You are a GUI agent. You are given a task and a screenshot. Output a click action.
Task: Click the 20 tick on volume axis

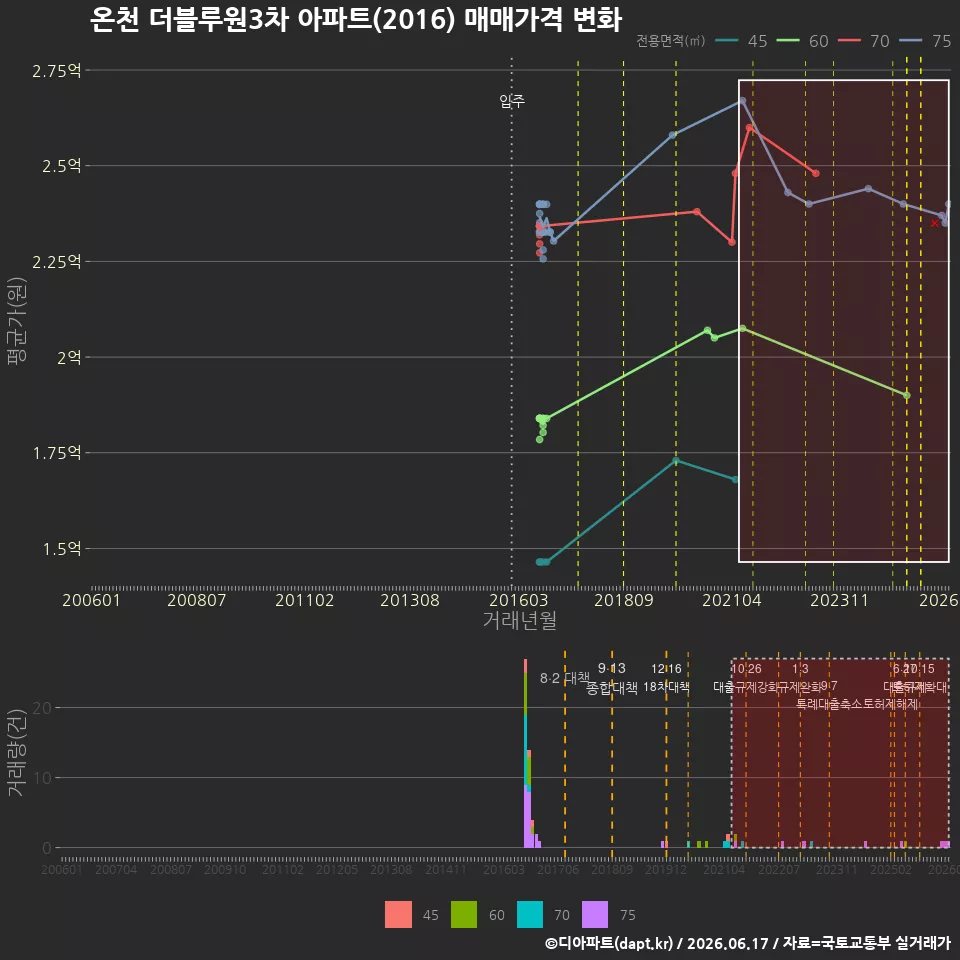(42, 708)
